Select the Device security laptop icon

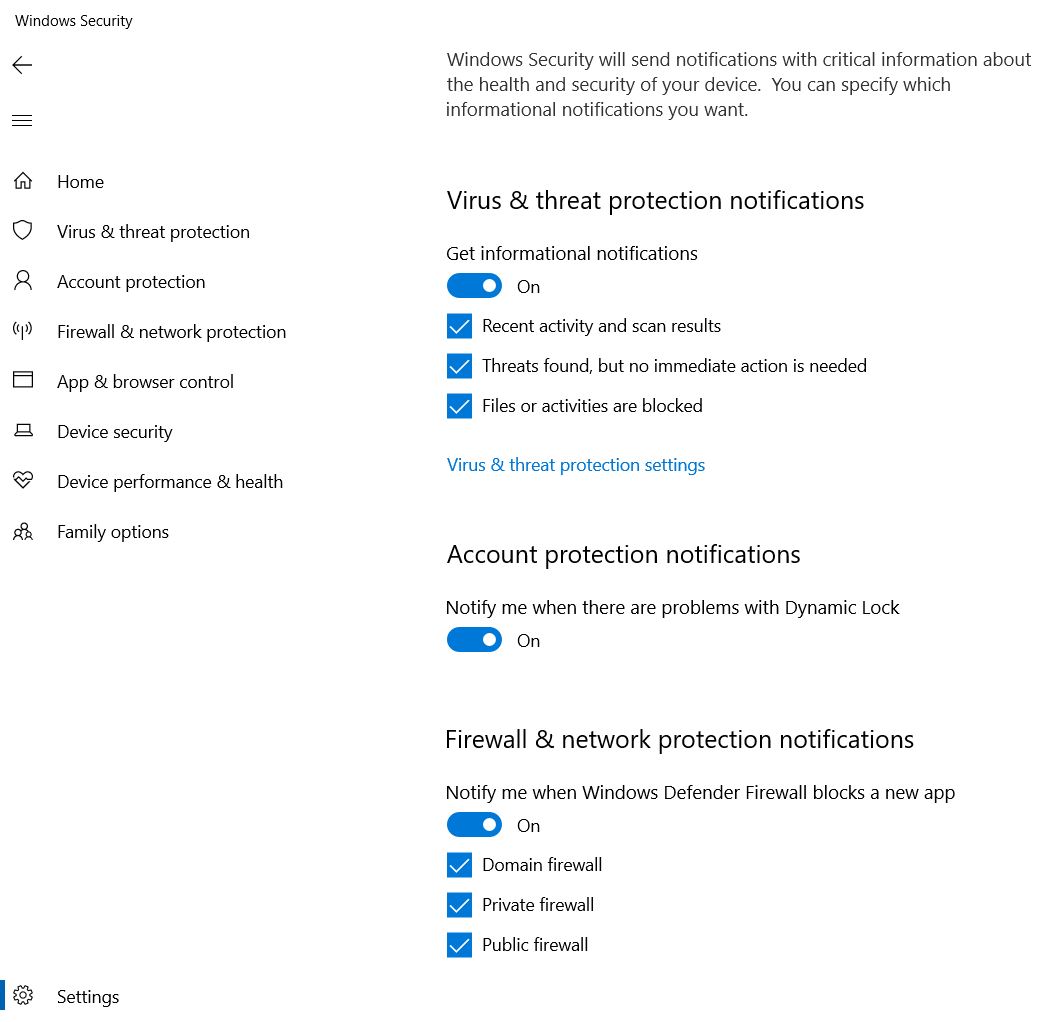tap(23, 431)
